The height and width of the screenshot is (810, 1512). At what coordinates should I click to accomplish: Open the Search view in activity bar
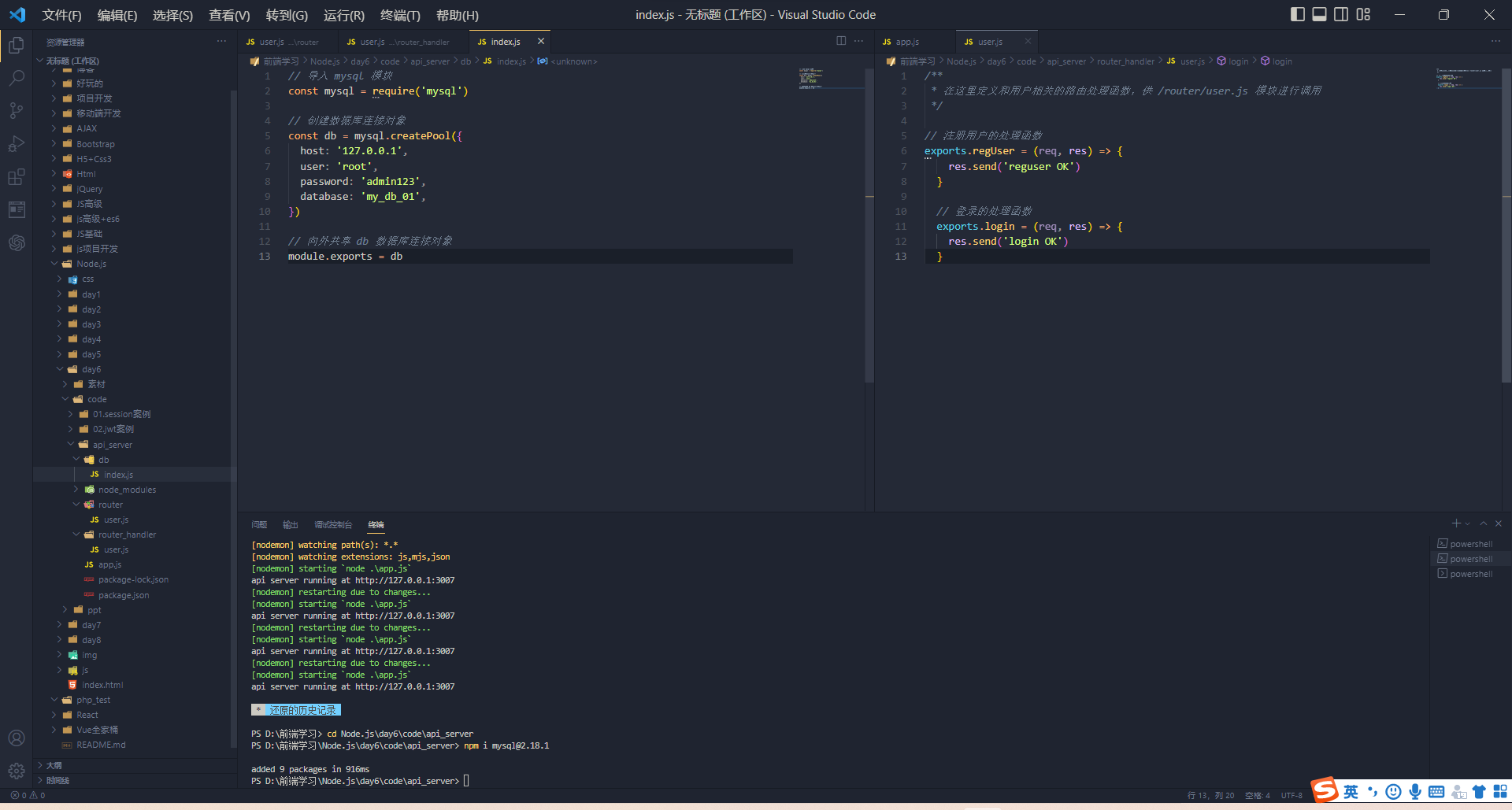coord(17,78)
